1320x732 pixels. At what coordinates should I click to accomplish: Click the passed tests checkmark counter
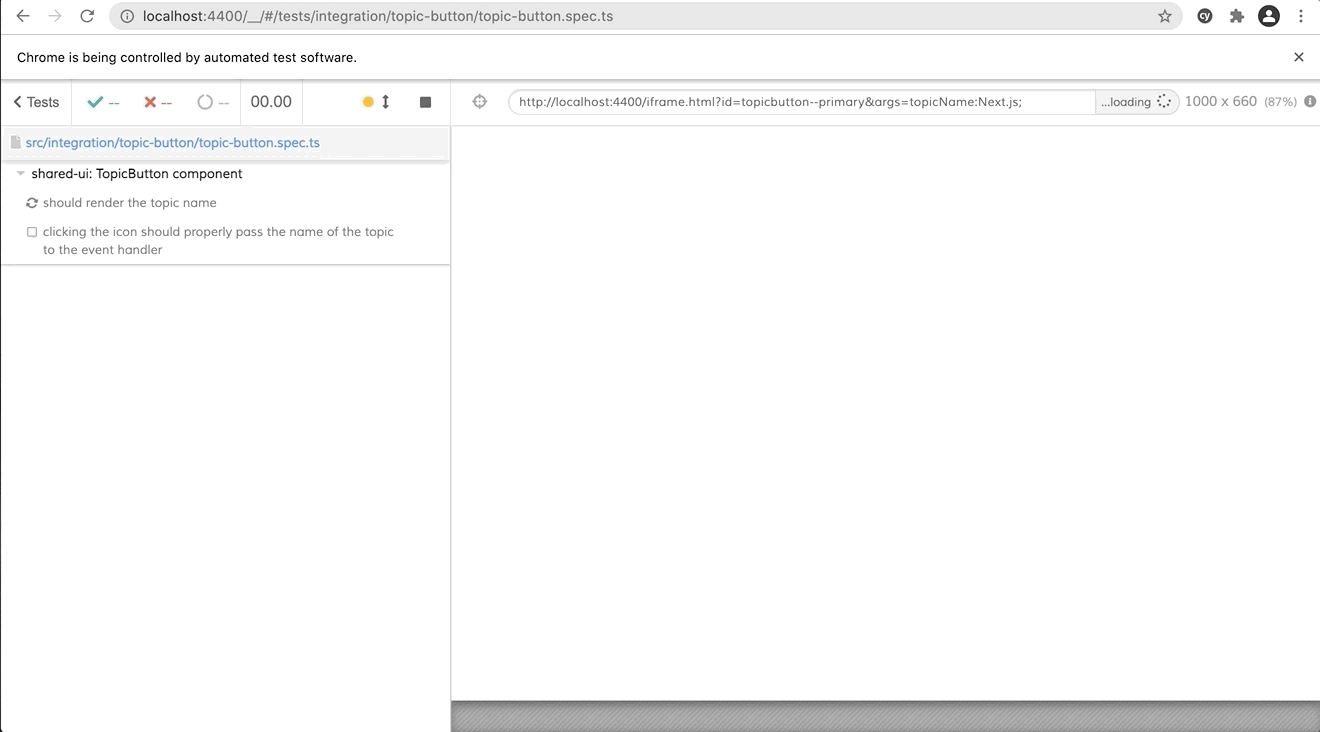[x=103, y=102]
